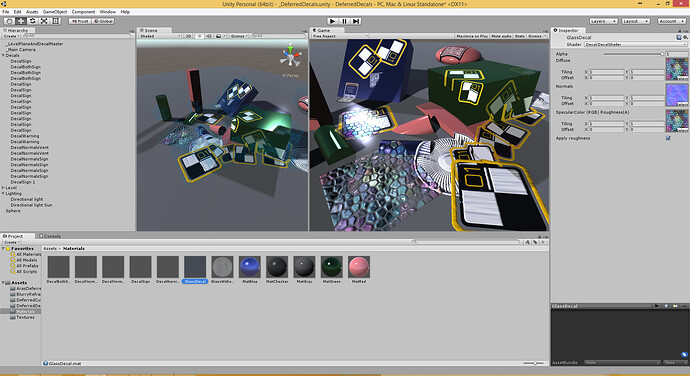Select the MatBlue material thumbnail
The image size is (690, 376).
click(250, 269)
